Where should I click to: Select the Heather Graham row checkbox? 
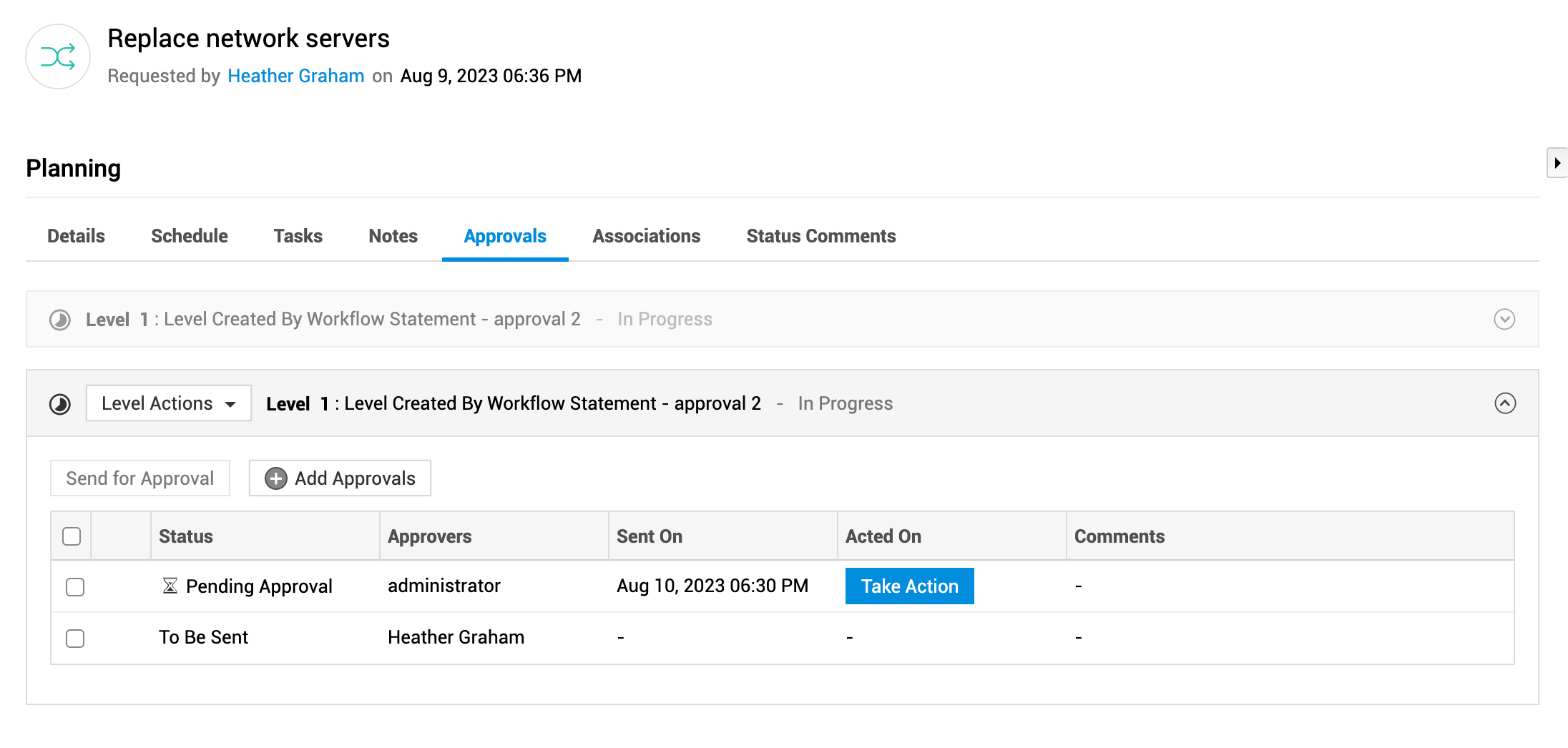[75, 639]
